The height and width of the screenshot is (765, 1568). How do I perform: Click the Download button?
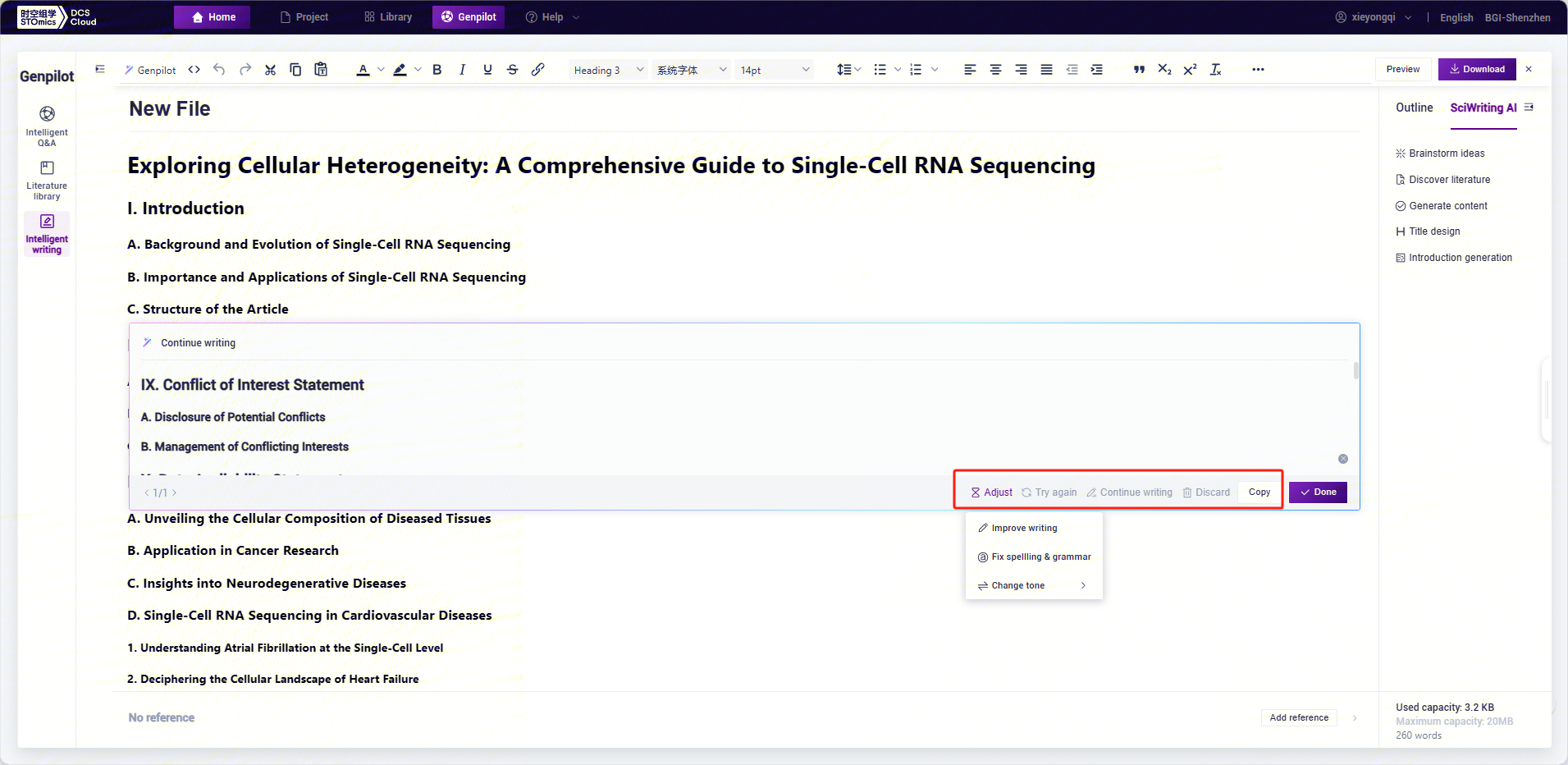click(x=1476, y=69)
